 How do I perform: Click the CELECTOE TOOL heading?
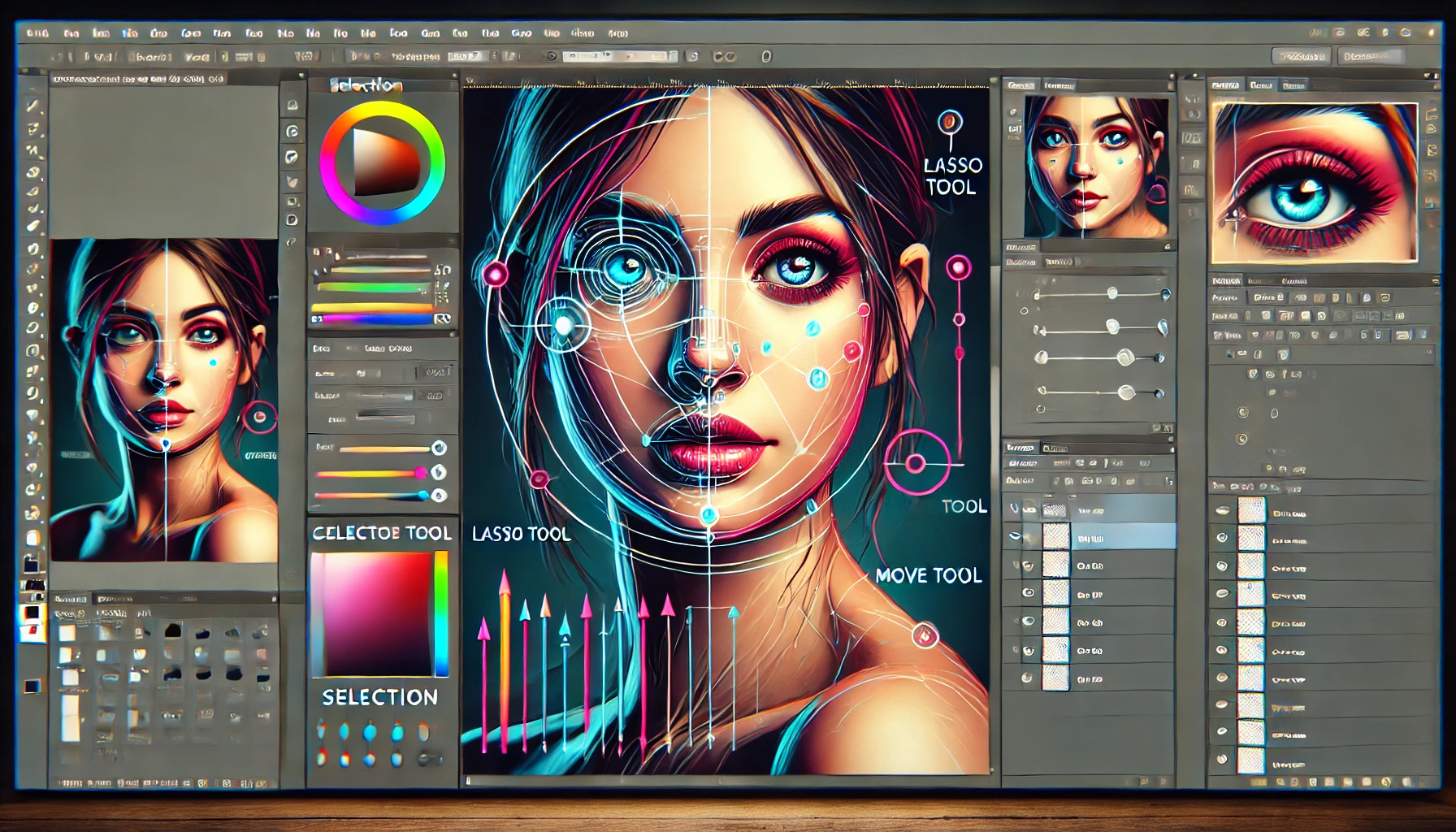click(x=382, y=533)
